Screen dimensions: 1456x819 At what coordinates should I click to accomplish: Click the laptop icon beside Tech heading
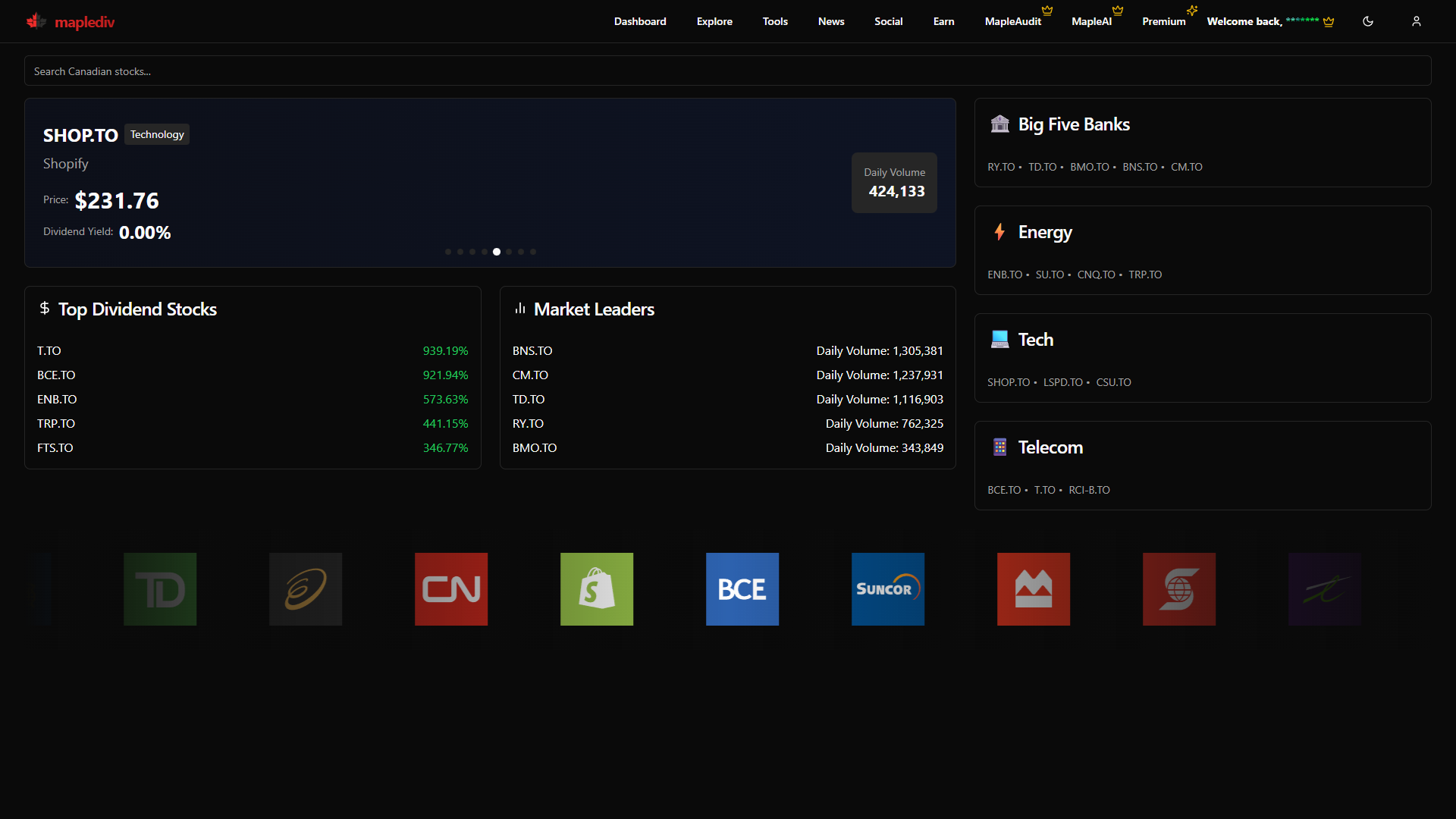(x=1000, y=339)
